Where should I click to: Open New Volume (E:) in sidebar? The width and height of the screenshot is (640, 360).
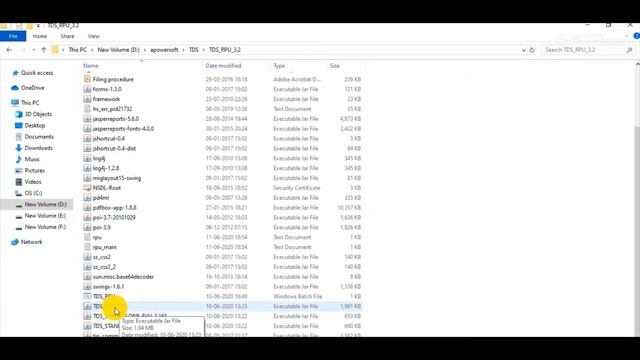pyautogui.click(x=45, y=216)
